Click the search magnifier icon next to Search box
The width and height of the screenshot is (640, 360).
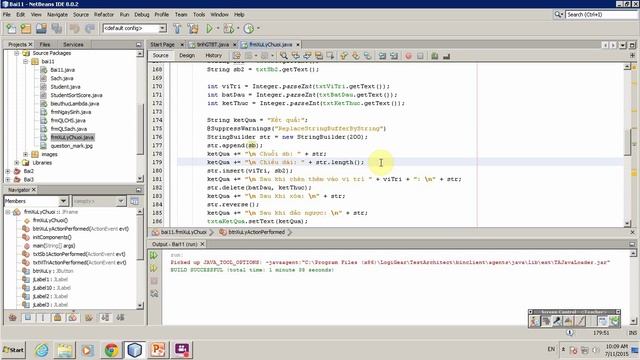(x=558, y=15)
